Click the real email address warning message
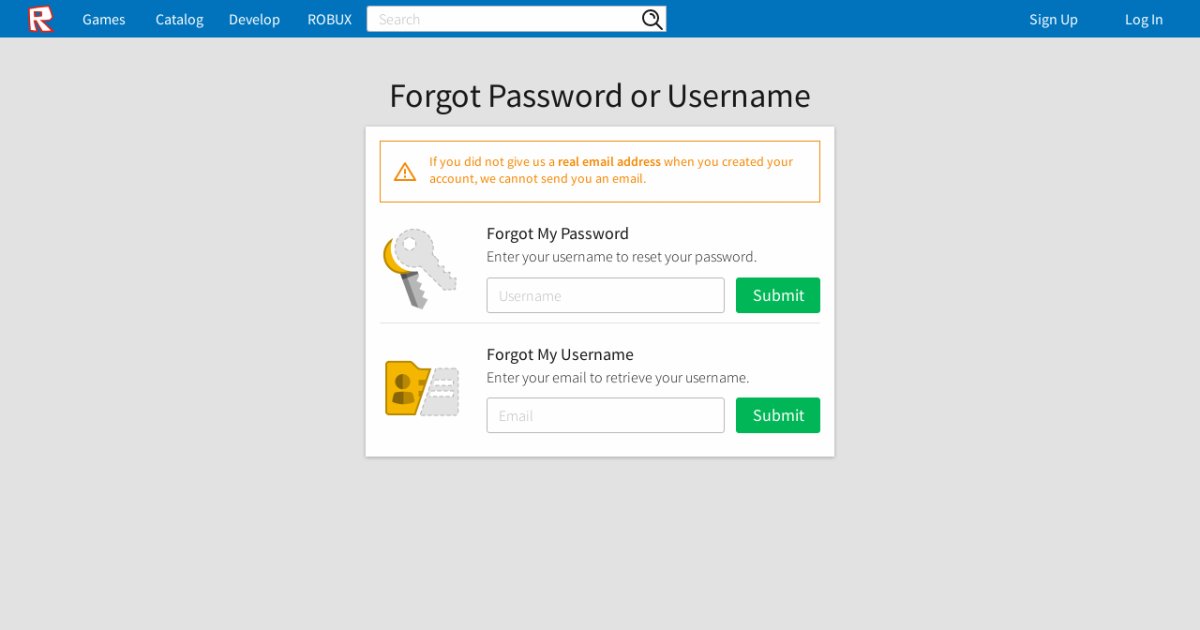Viewport: 1200px width, 630px height. pyautogui.click(x=610, y=170)
